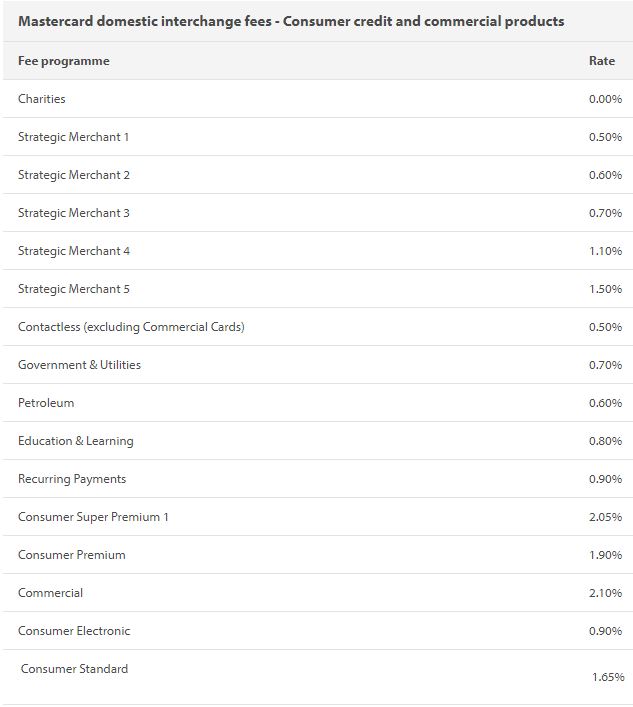Screen dimensions: 633x707
Task: Click the Rate column header
Action: pyautogui.click(x=601, y=61)
